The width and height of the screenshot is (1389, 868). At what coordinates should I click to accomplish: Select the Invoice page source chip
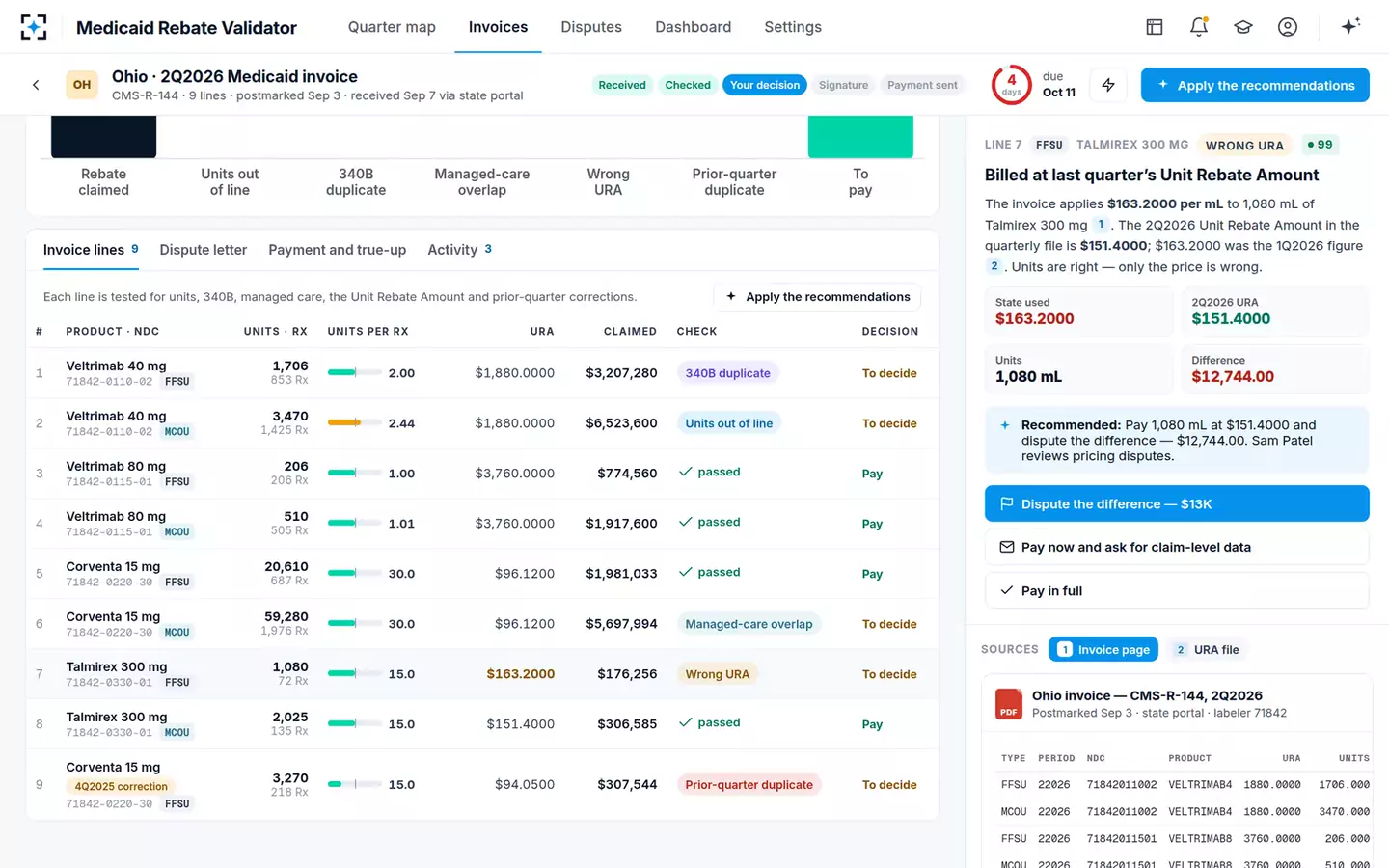[1103, 650]
